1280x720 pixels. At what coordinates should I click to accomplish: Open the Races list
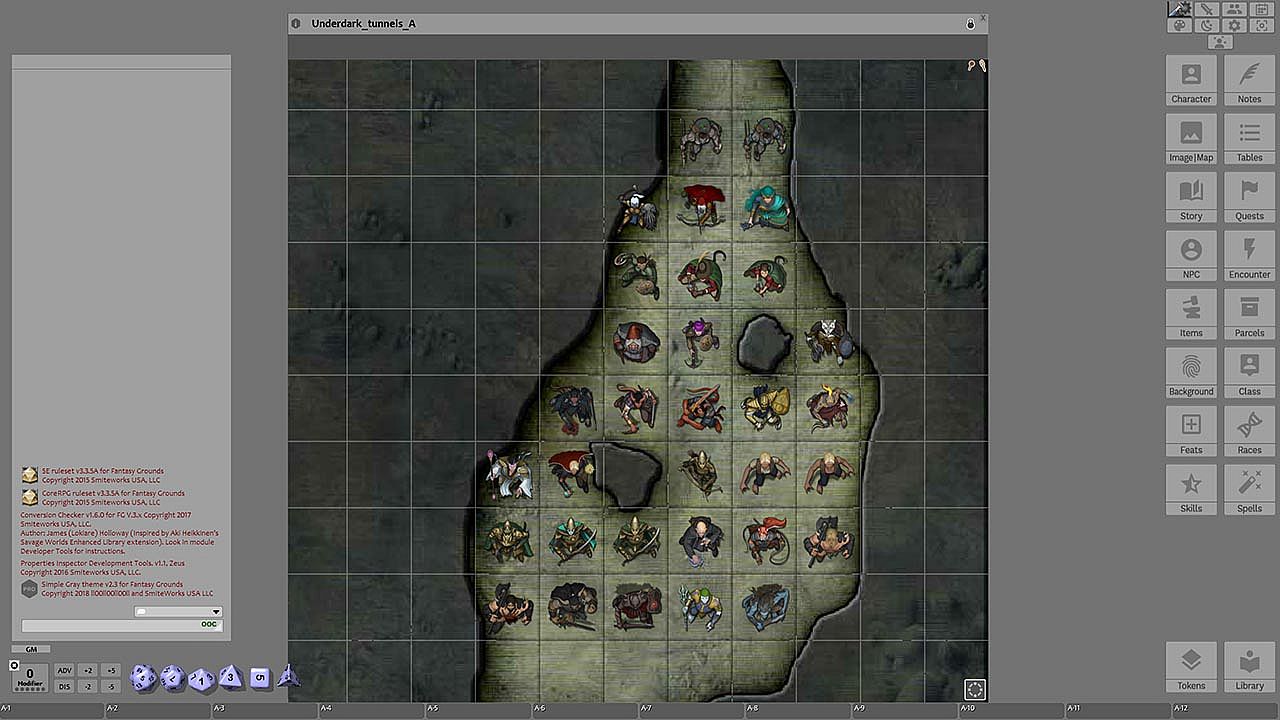[1249, 431]
